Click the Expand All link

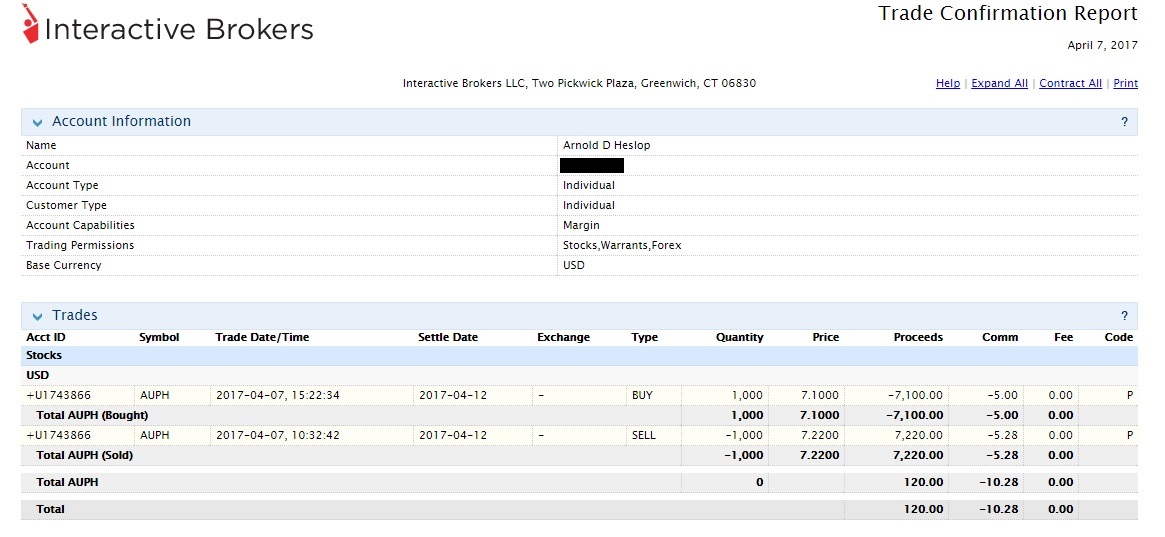point(999,83)
